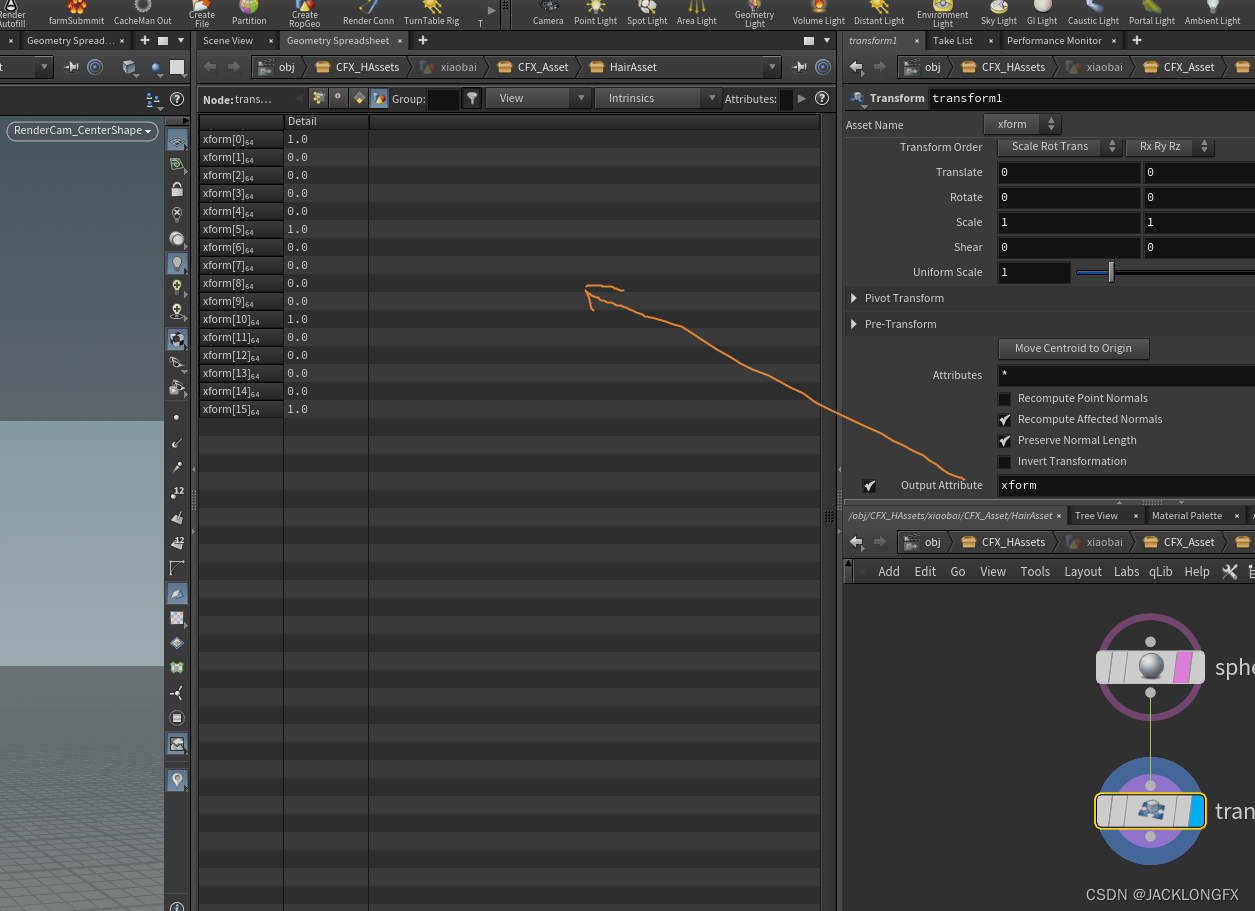Switch to the Material Palette tab
Viewport: 1255px width, 911px height.
pyautogui.click(x=1187, y=515)
